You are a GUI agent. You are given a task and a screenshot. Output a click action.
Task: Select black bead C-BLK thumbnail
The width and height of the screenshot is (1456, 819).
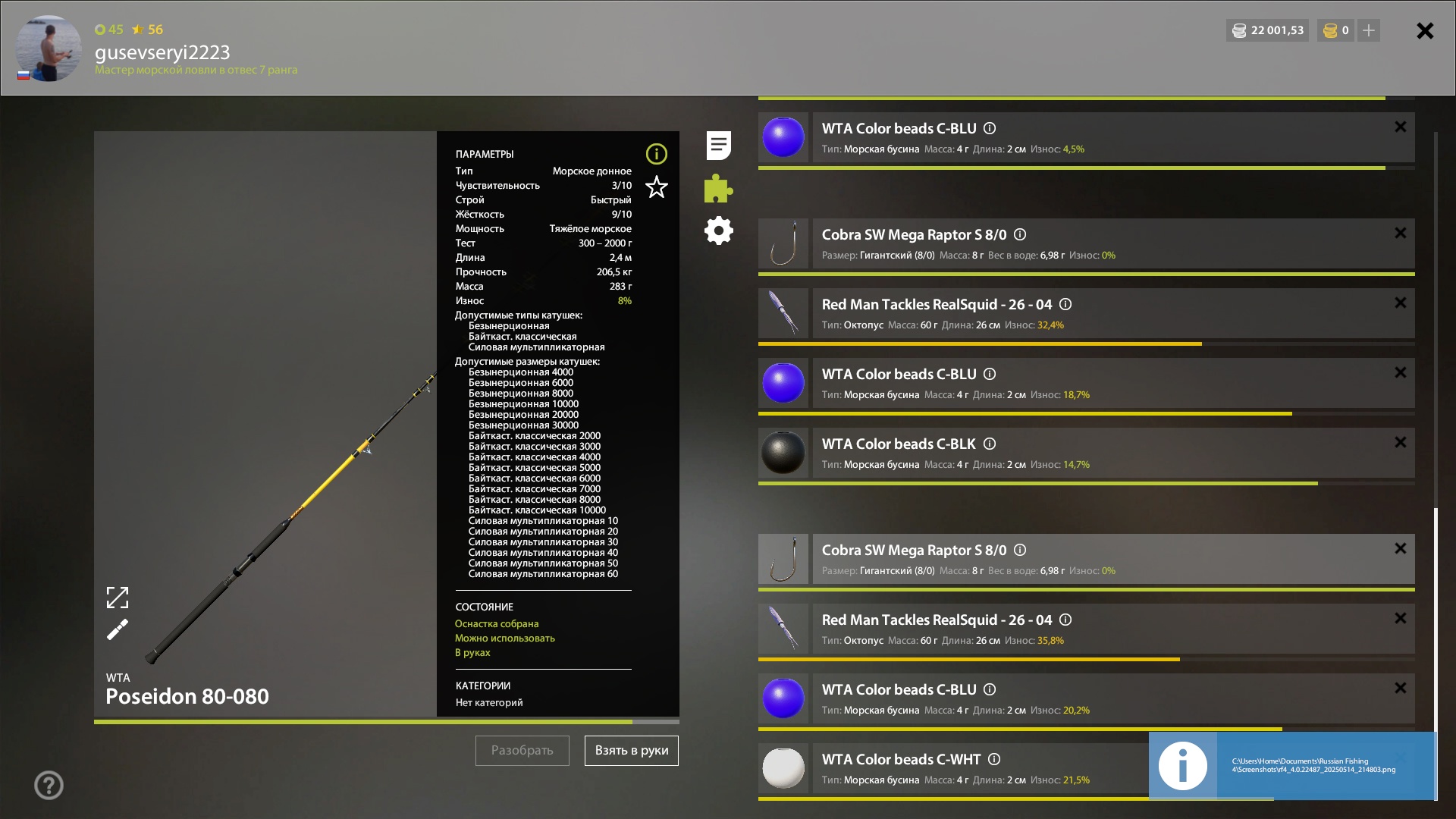[783, 453]
